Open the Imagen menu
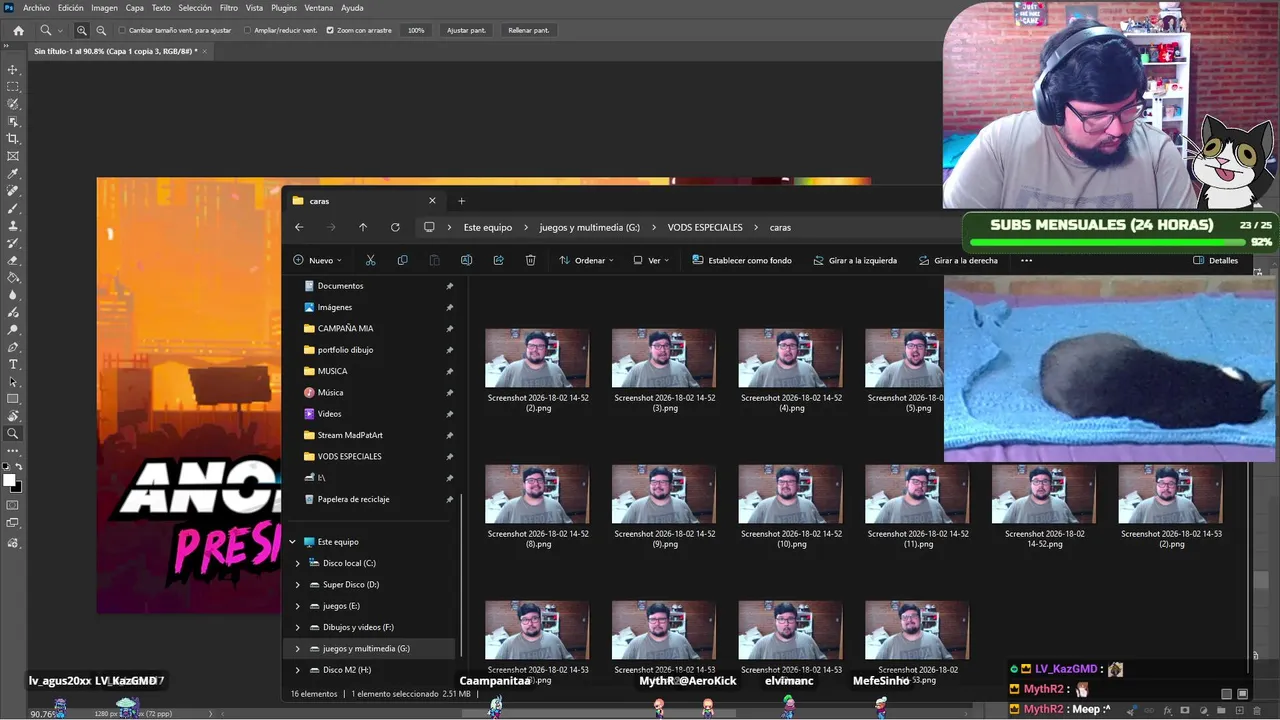 (104, 8)
